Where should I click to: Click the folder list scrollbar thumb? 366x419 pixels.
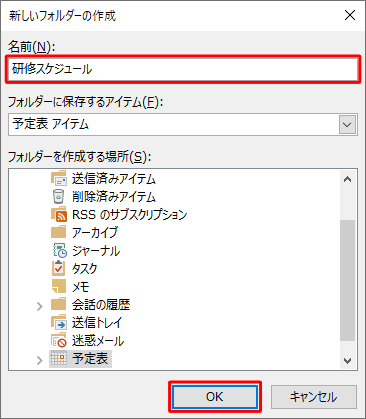point(348,280)
